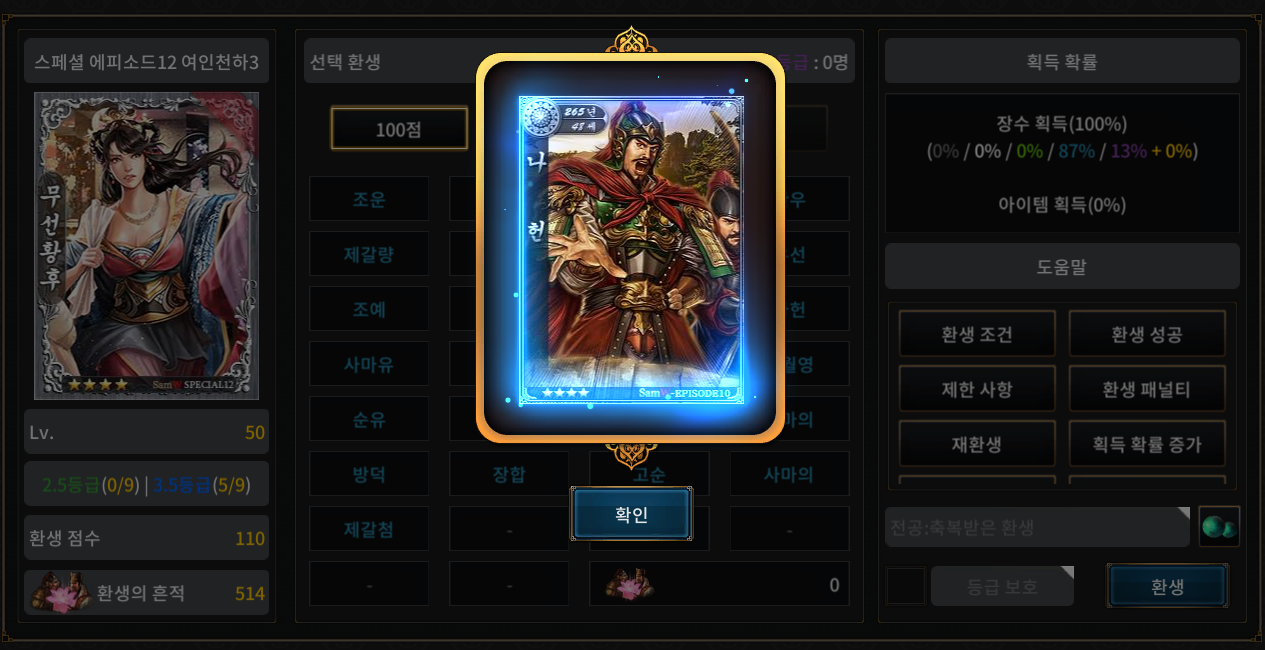Open the 재환생 help topic
1265x650 pixels.
(977, 444)
